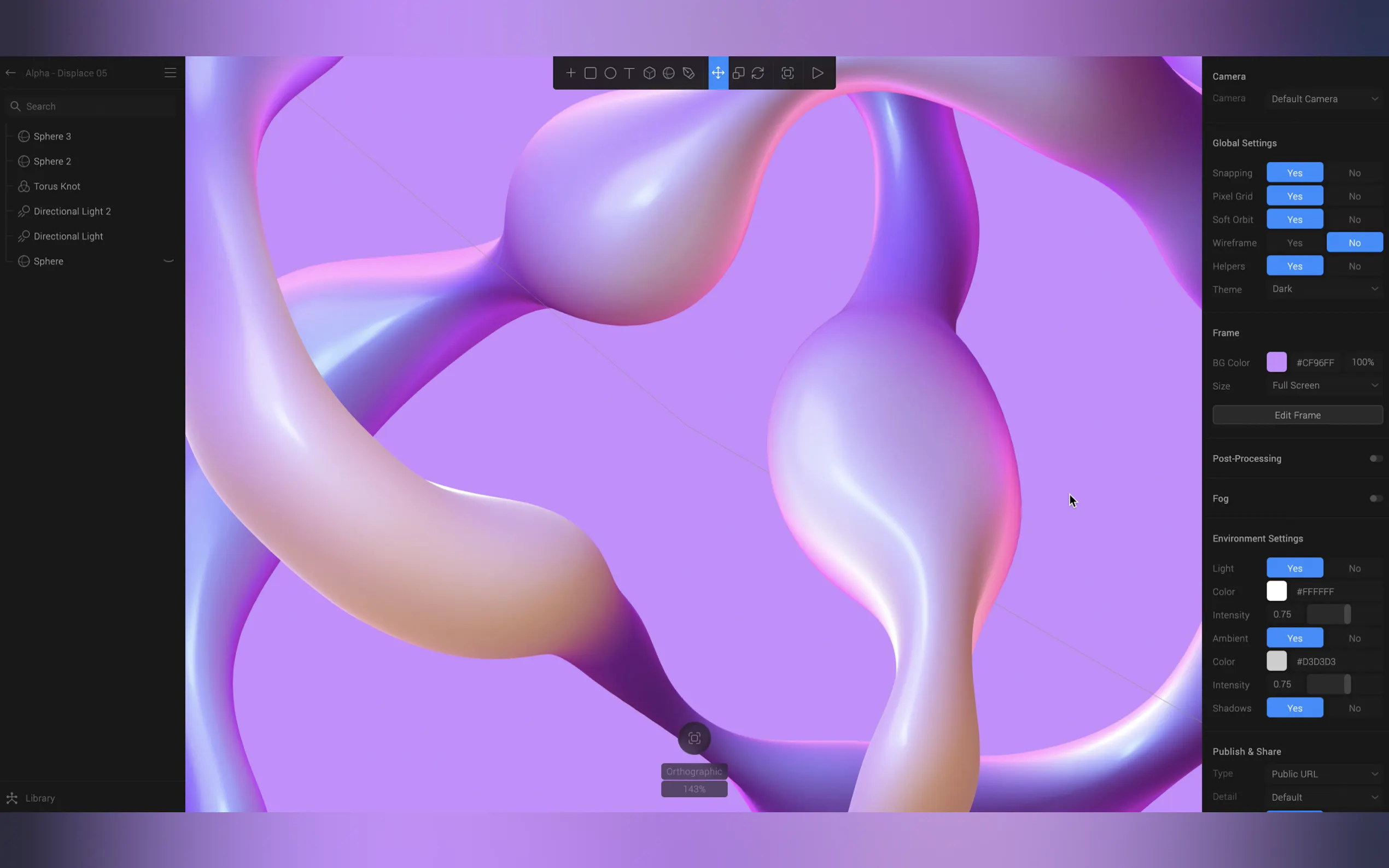
Task: Click the Edit Frame button
Action: [x=1297, y=415]
